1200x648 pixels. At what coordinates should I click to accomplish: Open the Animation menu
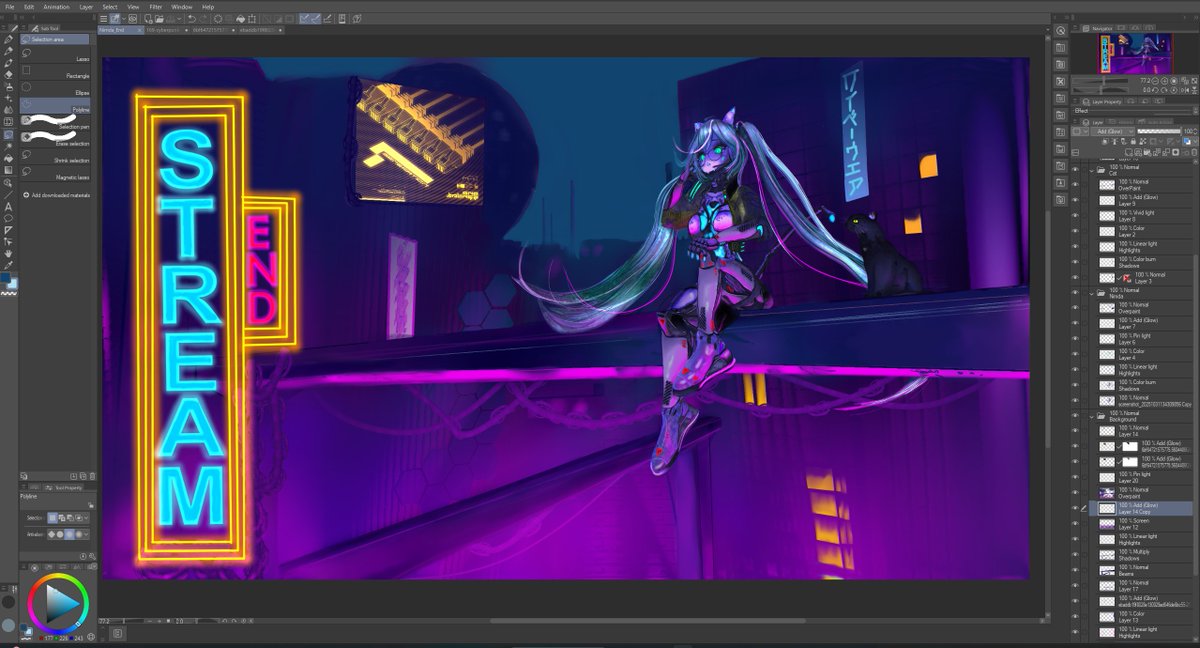click(x=57, y=6)
